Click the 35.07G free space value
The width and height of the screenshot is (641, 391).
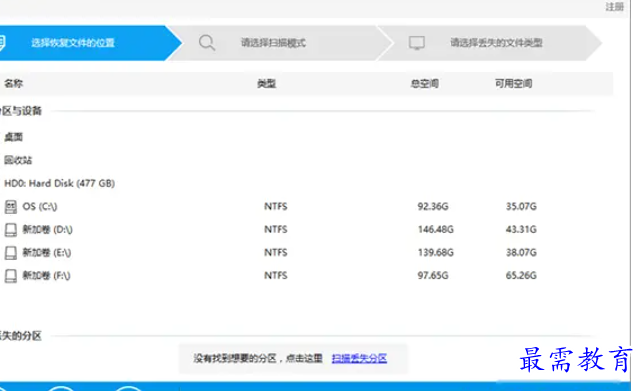click(x=521, y=207)
